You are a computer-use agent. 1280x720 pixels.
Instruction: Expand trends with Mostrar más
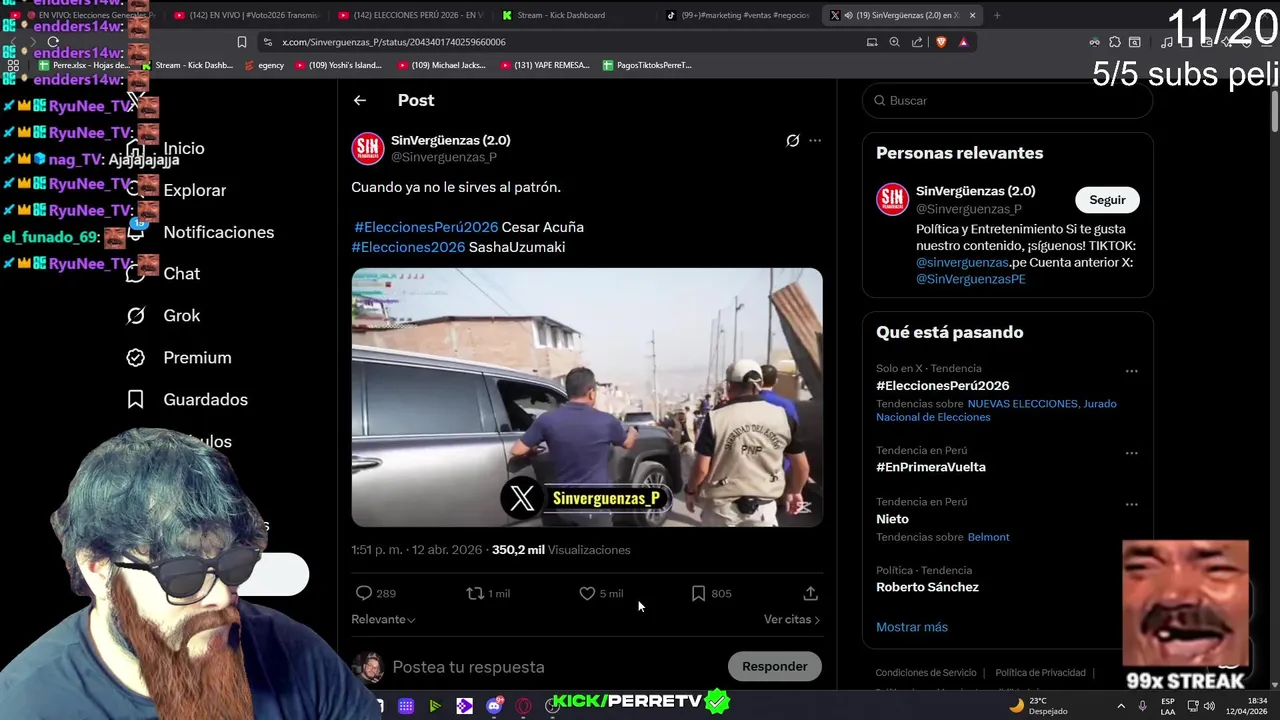point(912,627)
